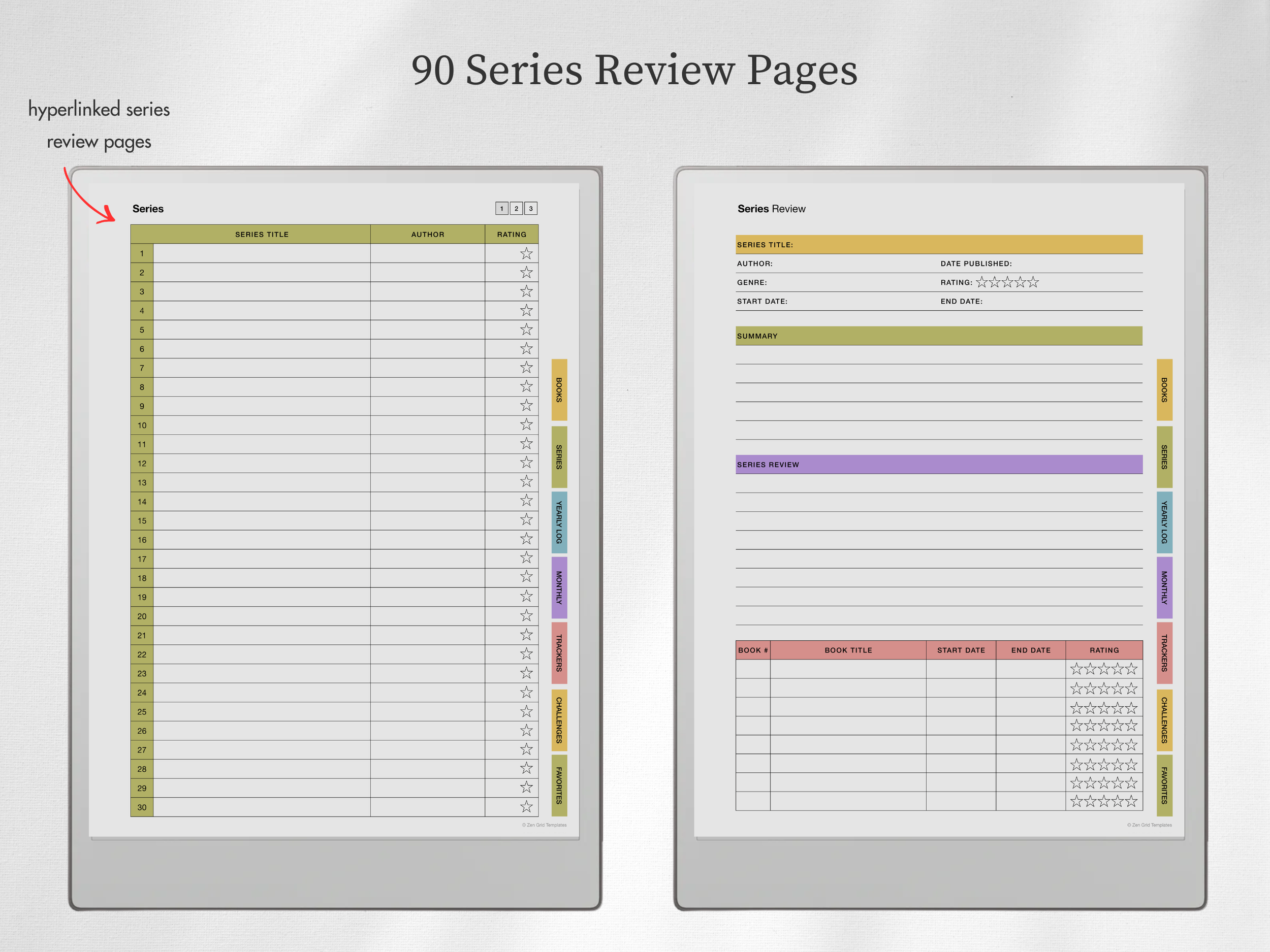Open series link number 15
This screenshot has width=1270, height=952.
(142, 520)
